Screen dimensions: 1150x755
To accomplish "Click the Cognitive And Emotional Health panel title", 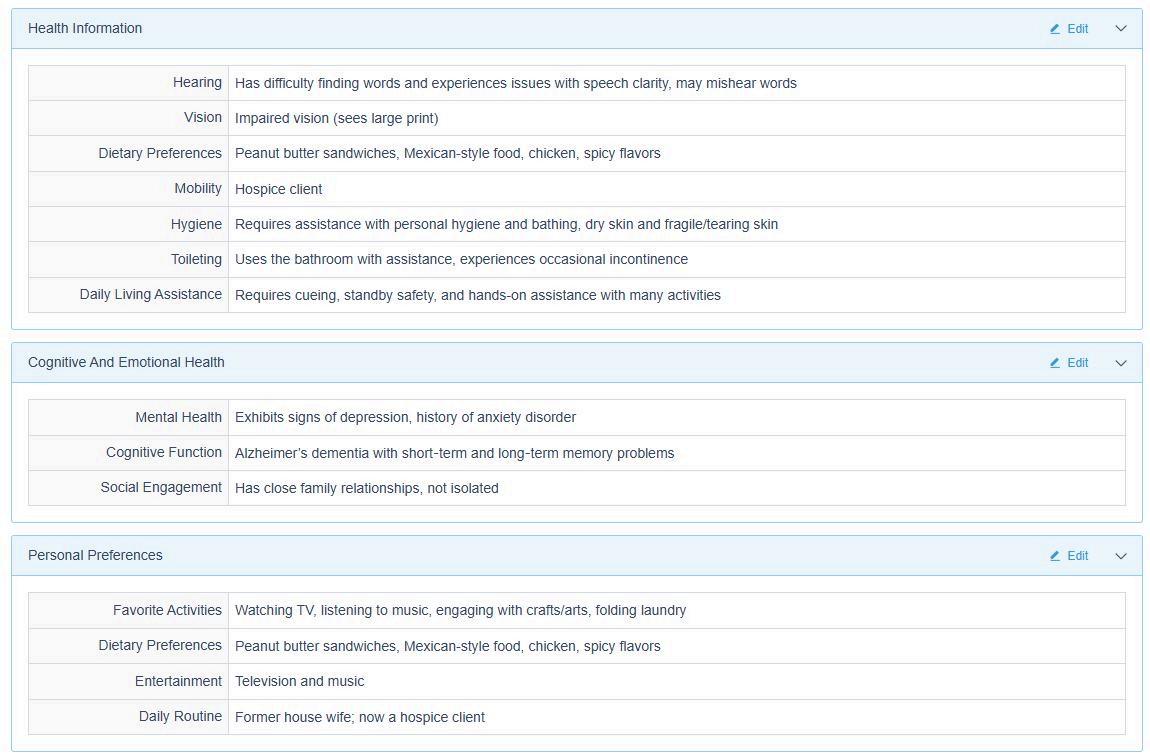I will point(126,362).
